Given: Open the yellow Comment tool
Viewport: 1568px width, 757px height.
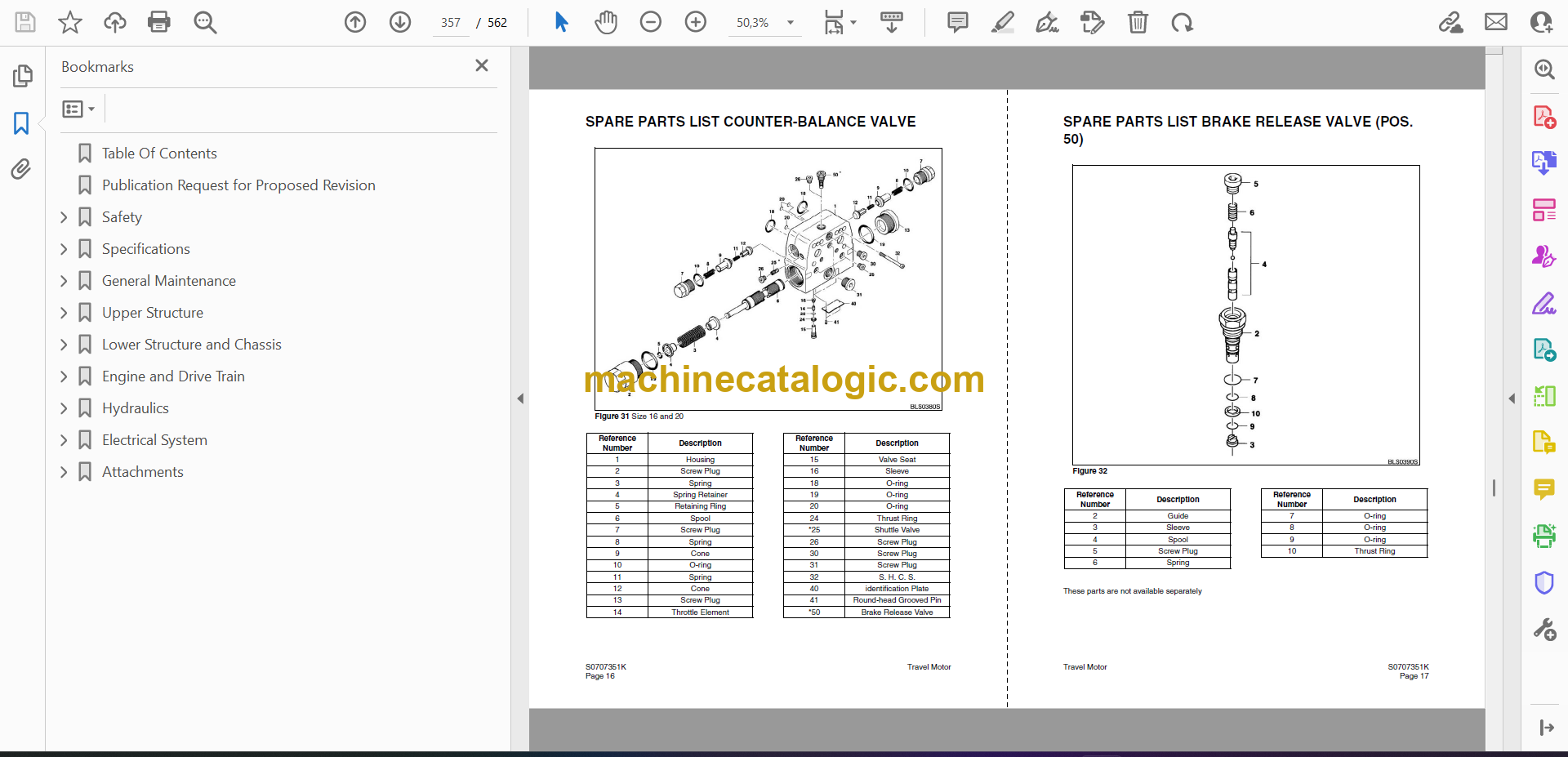Looking at the screenshot, I should click(1544, 489).
